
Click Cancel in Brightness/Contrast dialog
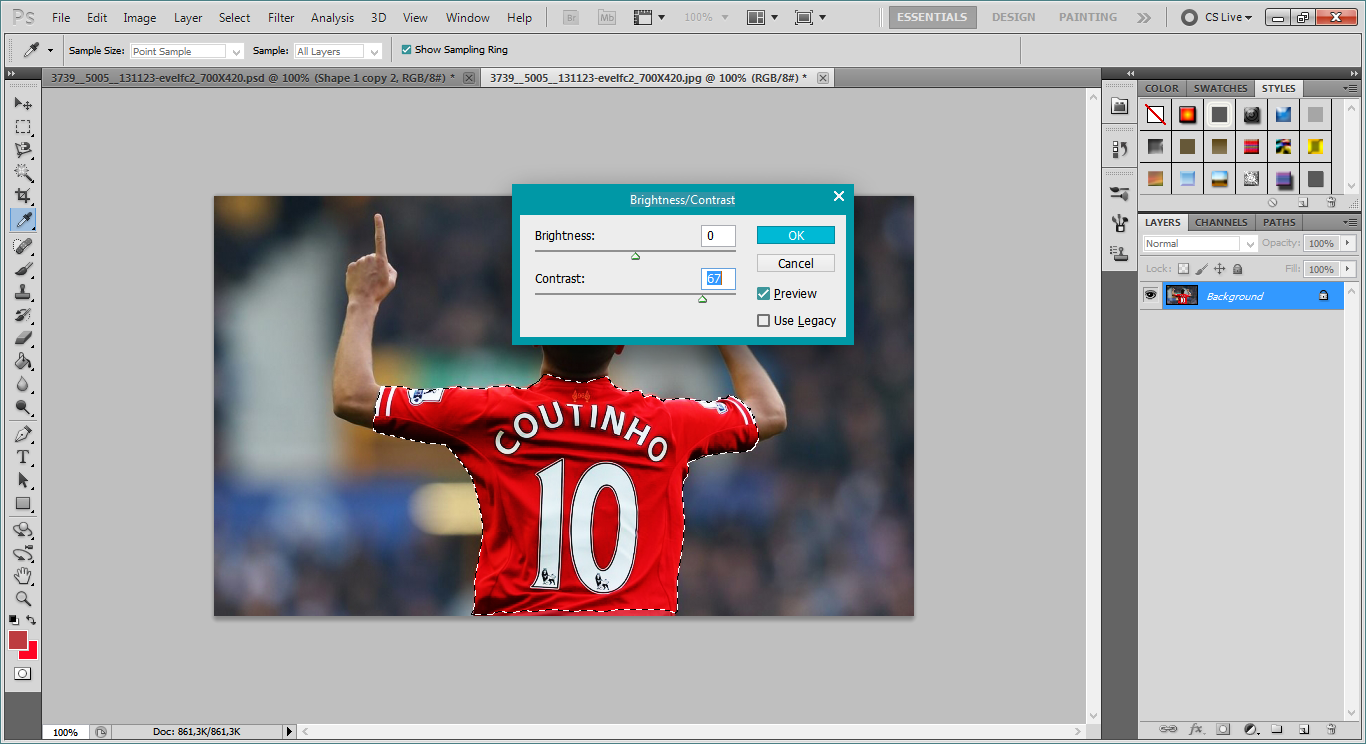click(796, 263)
